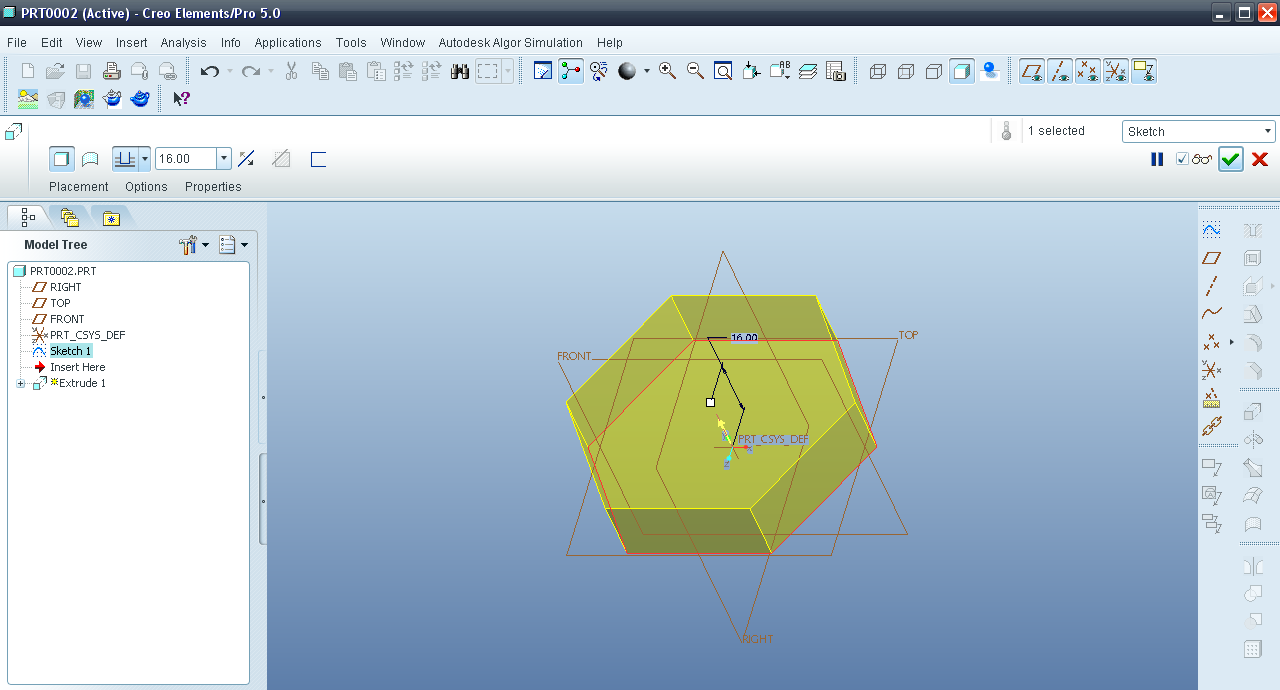Click the Reorient view icon
The height and width of the screenshot is (690, 1280).
(752, 71)
